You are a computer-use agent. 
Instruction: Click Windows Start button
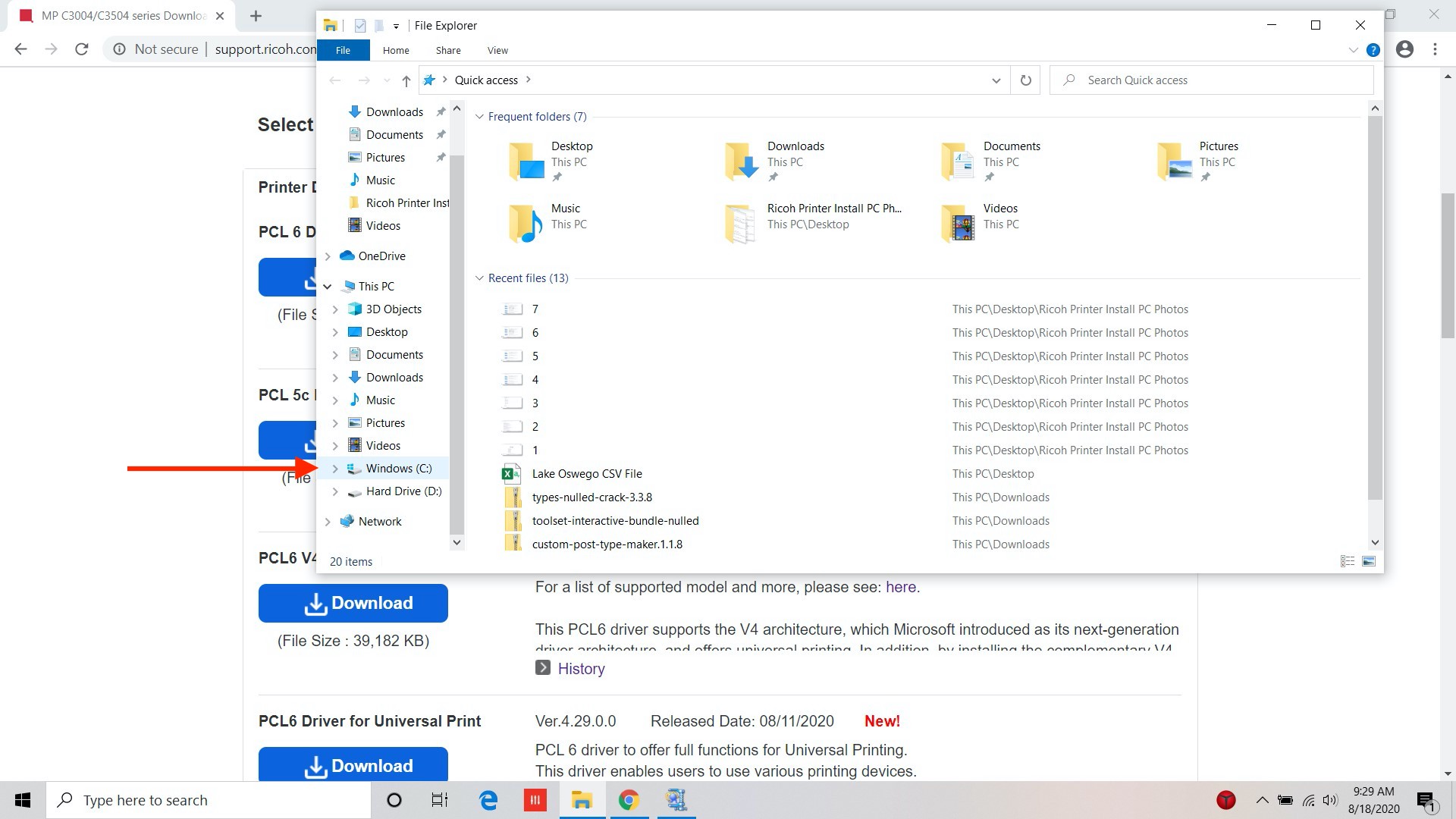point(23,800)
